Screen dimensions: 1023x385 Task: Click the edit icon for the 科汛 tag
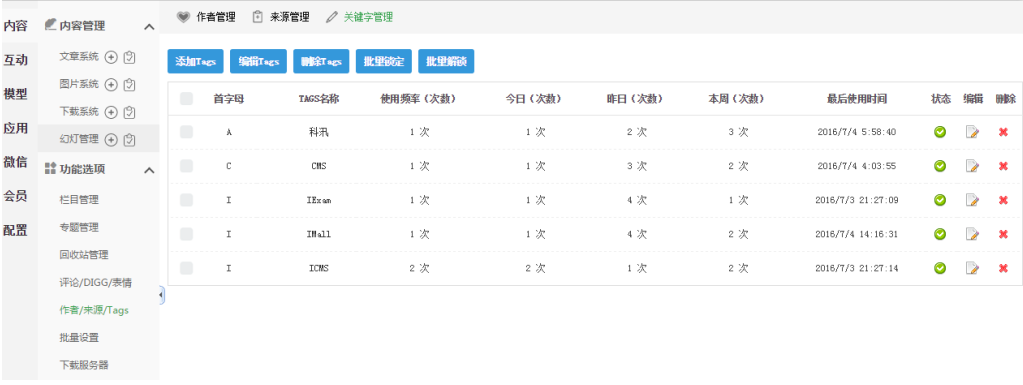point(972,132)
